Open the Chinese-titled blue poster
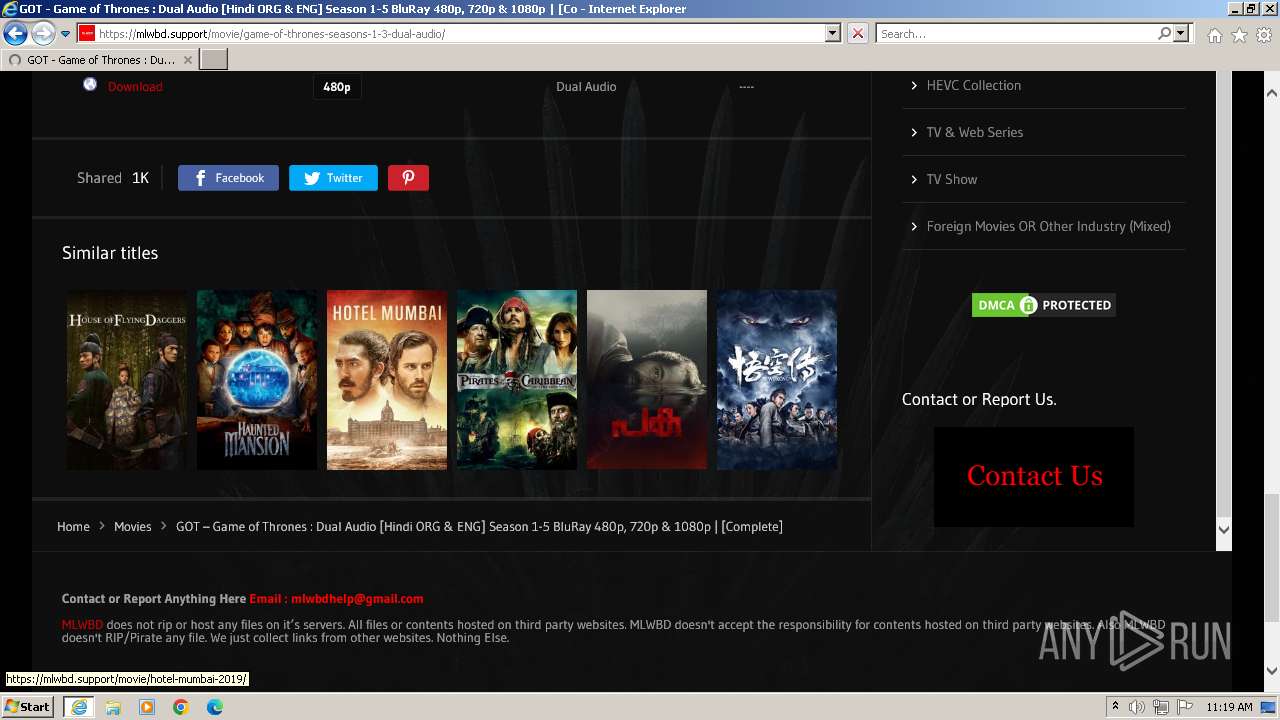 tap(777, 380)
